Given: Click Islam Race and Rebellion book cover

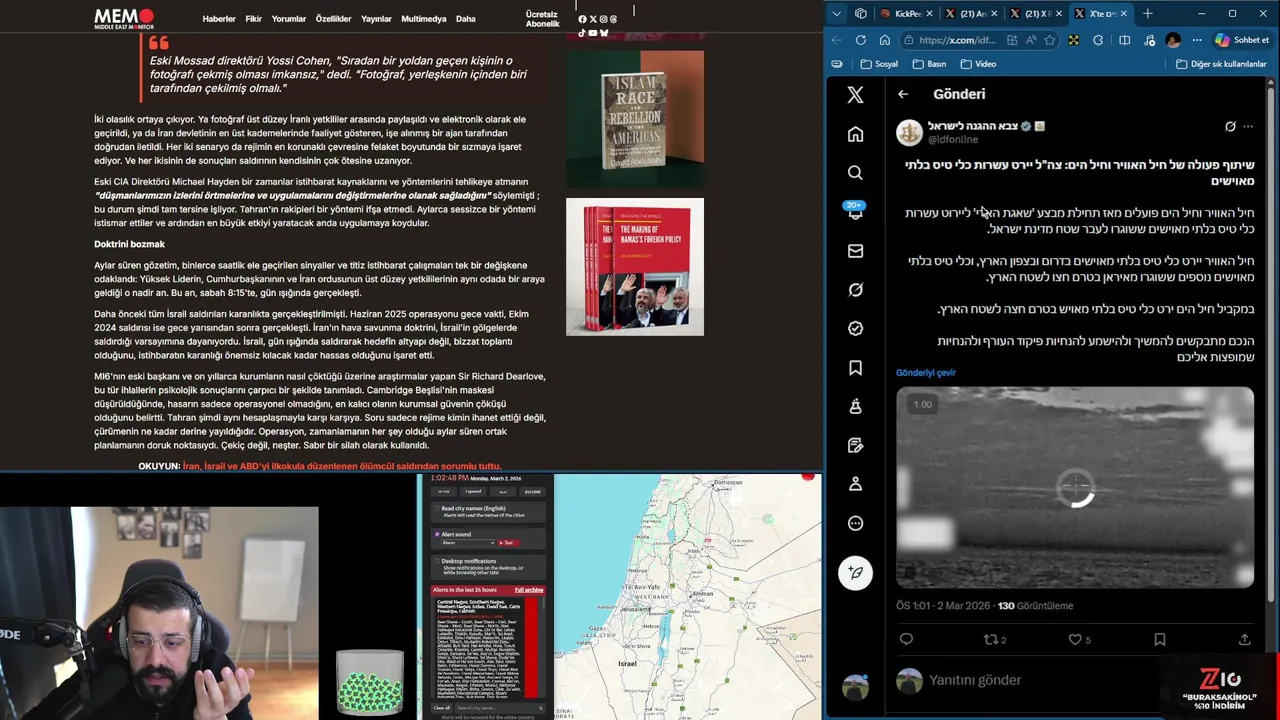Looking at the screenshot, I should (635, 119).
